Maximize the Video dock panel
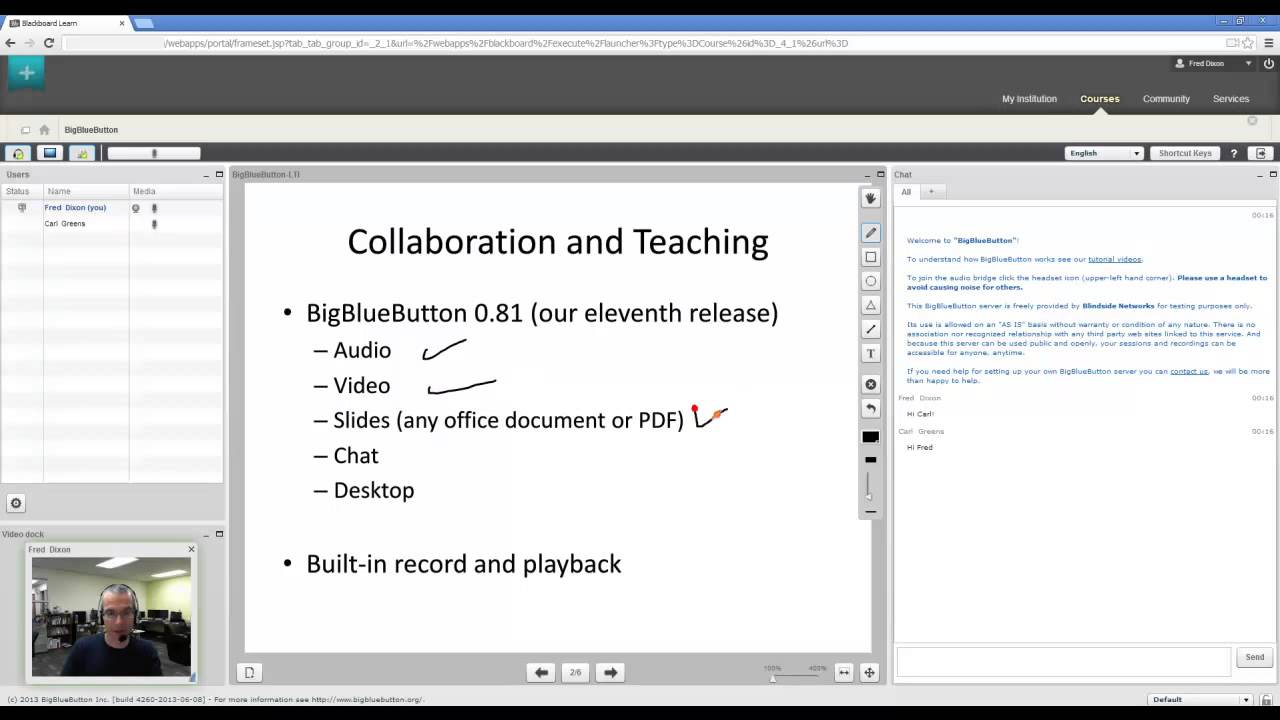Image resolution: width=1280 pixels, height=720 pixels. 219,534
